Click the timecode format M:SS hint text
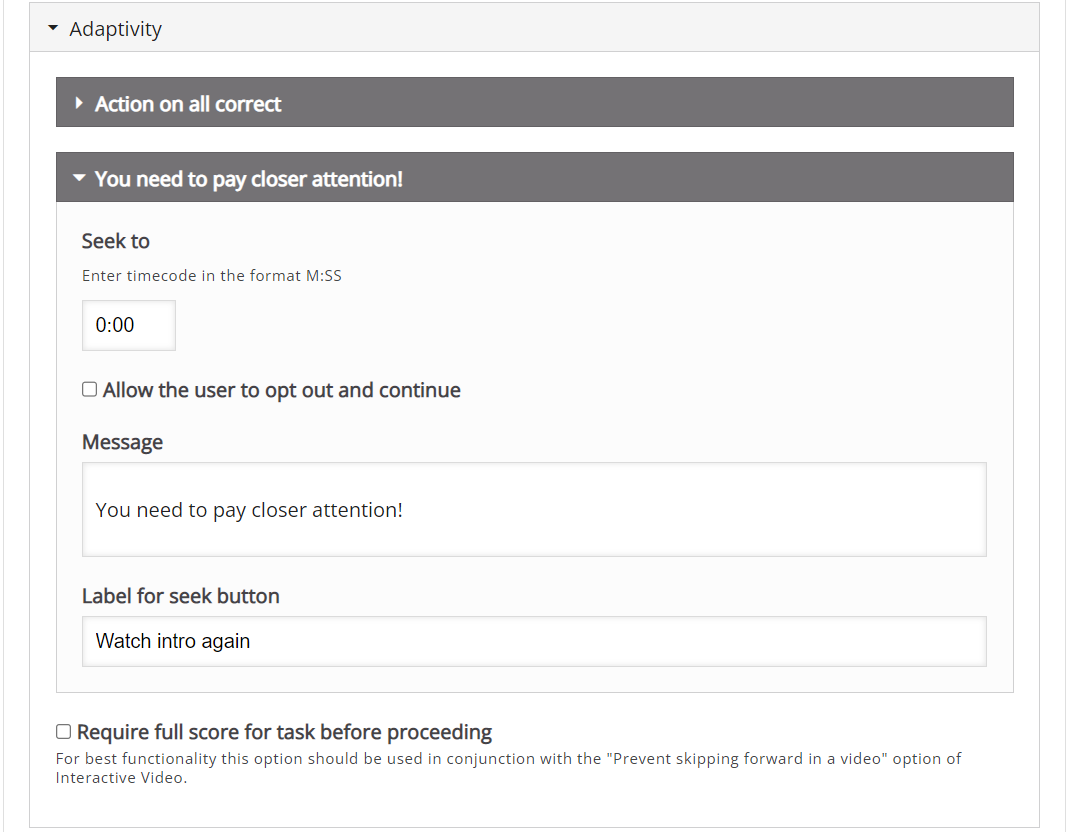Viewport: 1069px width, 832px height. tap(211, 276)
